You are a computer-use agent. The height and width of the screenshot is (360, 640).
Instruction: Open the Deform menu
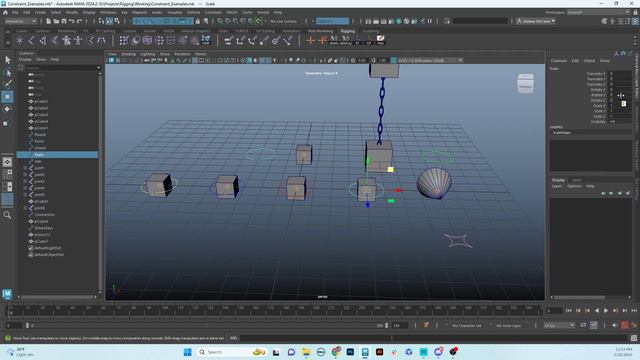tap(193, 13)
